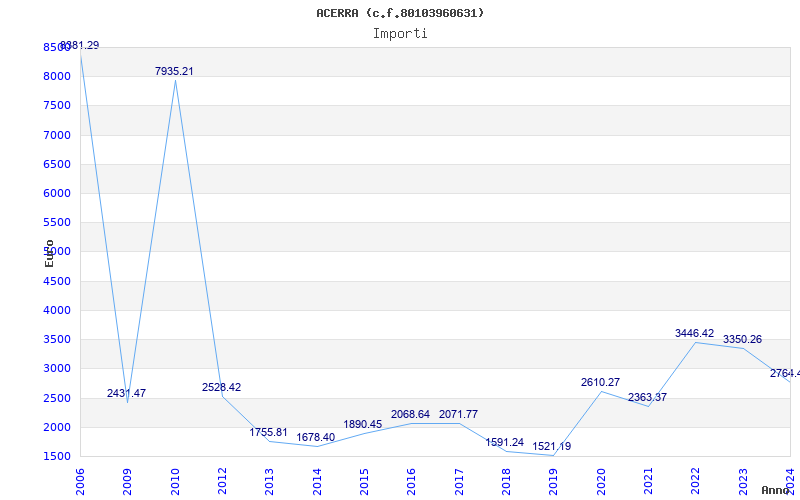Screen dimensions: 800x500
Task: Click the chart title ACERRA (c.f.80103960631)
Action: click(x=400, y=13)
